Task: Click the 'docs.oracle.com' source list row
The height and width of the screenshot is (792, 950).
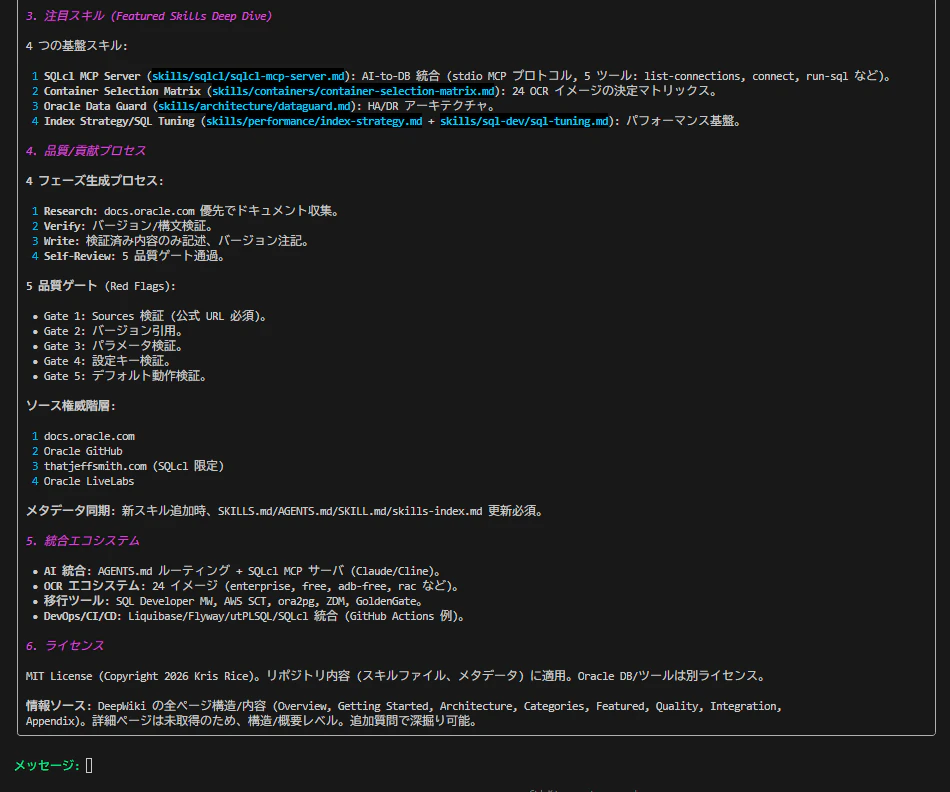Action: [84, 436]
